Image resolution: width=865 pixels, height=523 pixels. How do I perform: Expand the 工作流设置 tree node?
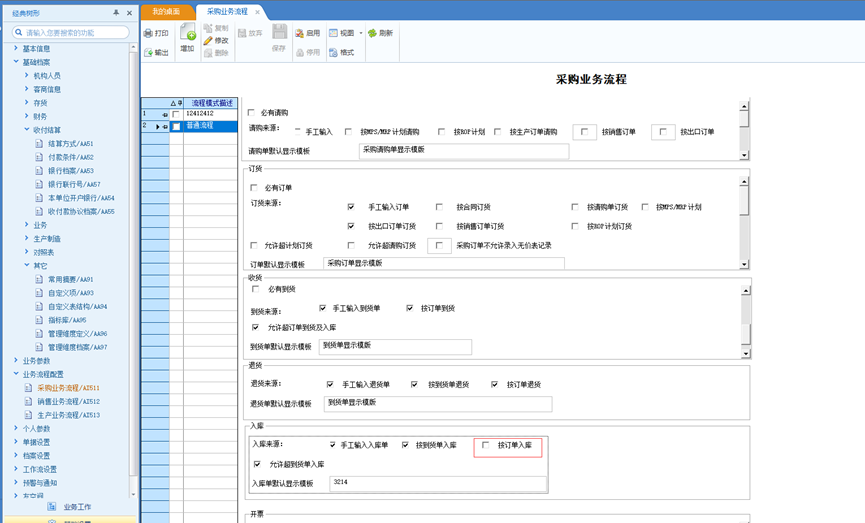click(16, 469)
